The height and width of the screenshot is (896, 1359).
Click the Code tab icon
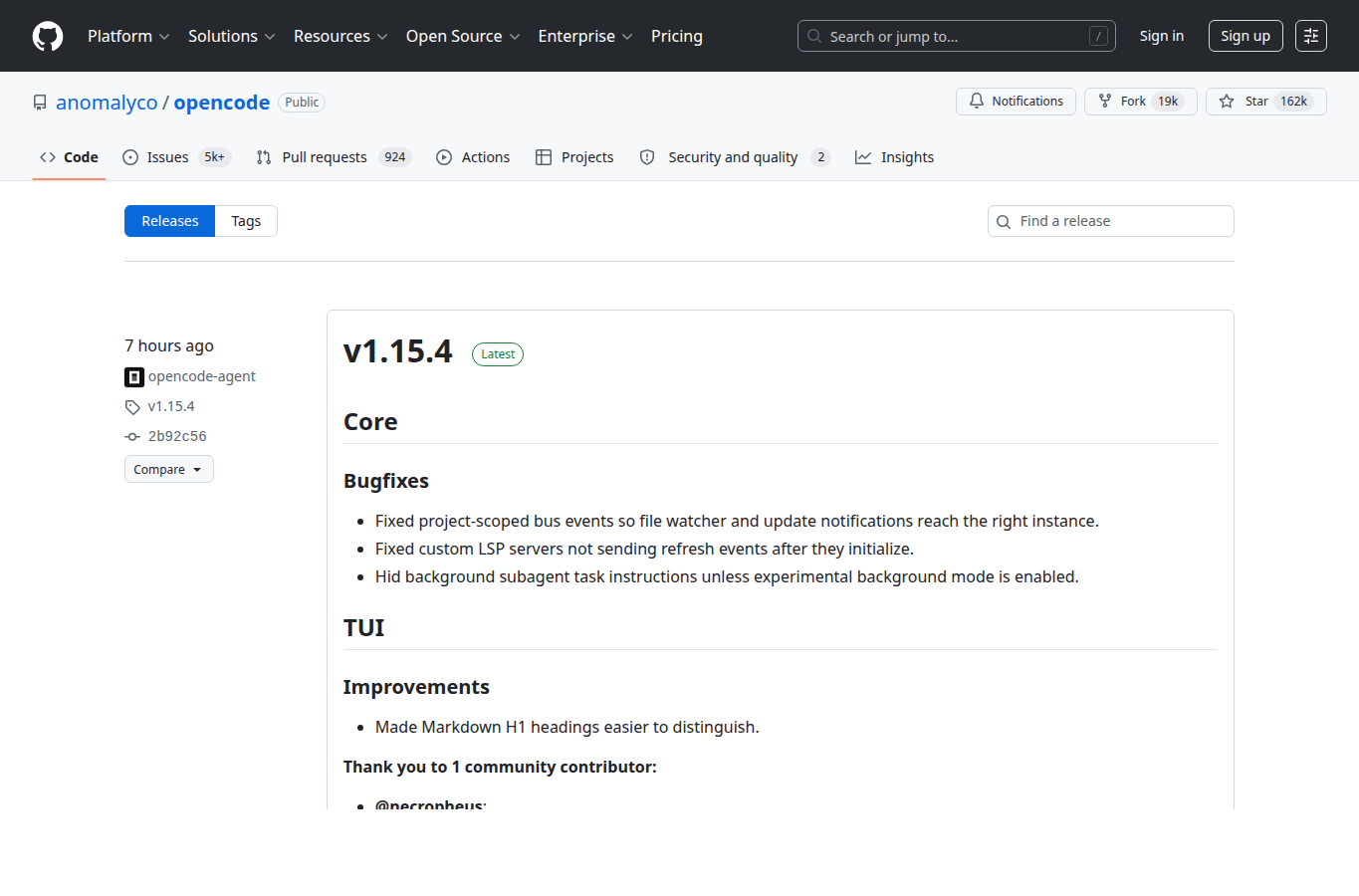(x=48, y=157)
